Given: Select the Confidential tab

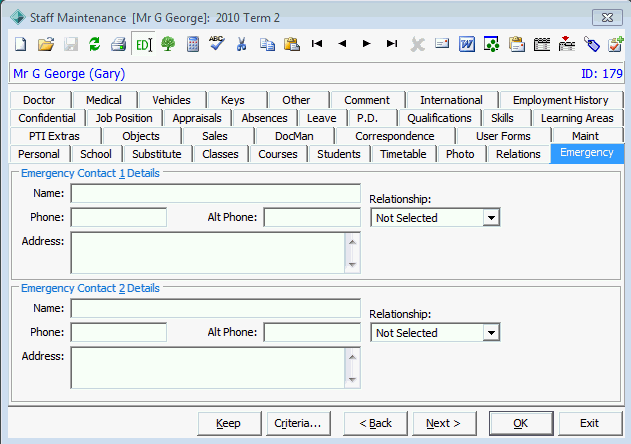Looking at the screenshot, I should point(47,118).
